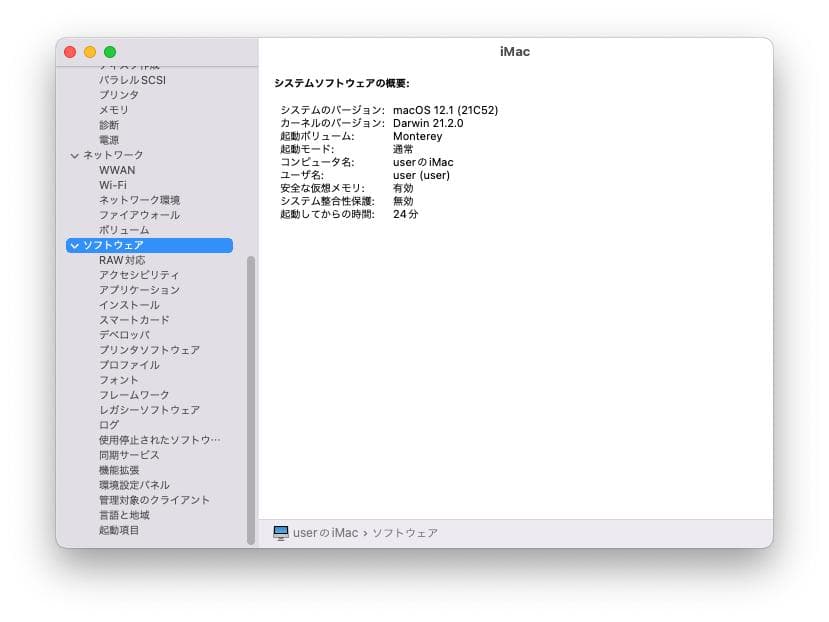Open the ログ section

(105, 425)
